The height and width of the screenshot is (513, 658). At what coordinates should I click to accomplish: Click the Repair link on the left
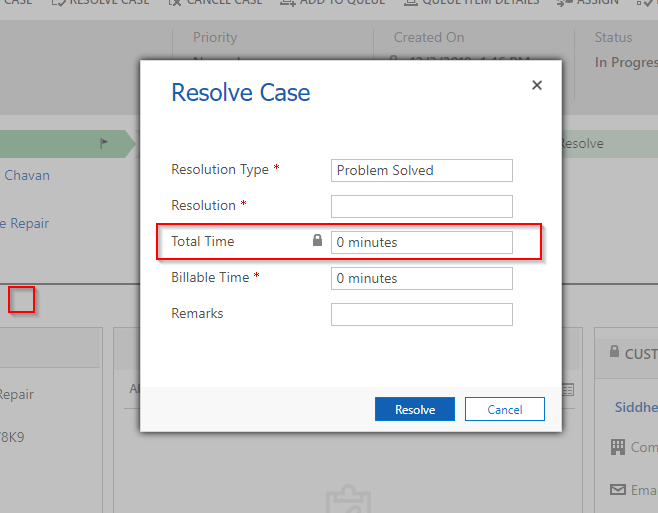pos(24,224)
